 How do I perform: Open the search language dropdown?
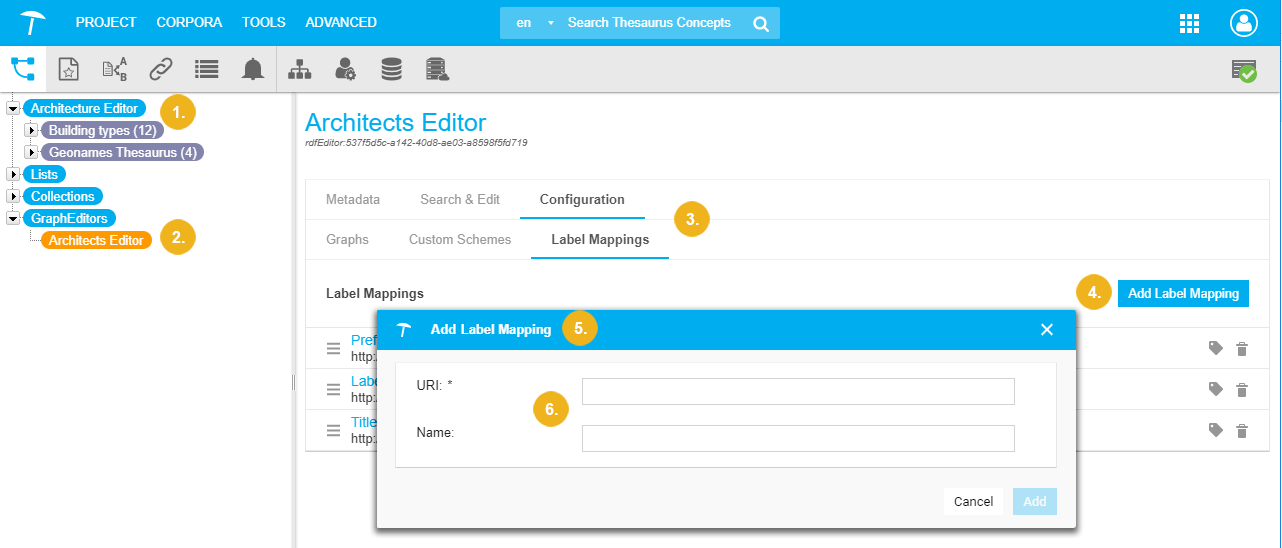(x=533, y=23)
